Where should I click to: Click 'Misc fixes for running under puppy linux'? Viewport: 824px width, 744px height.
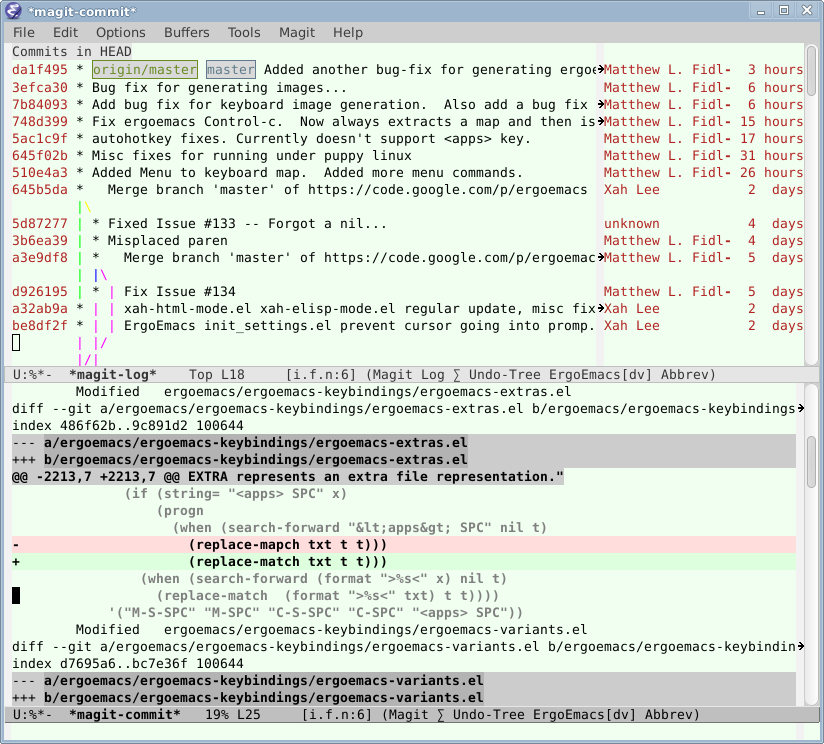252,156
